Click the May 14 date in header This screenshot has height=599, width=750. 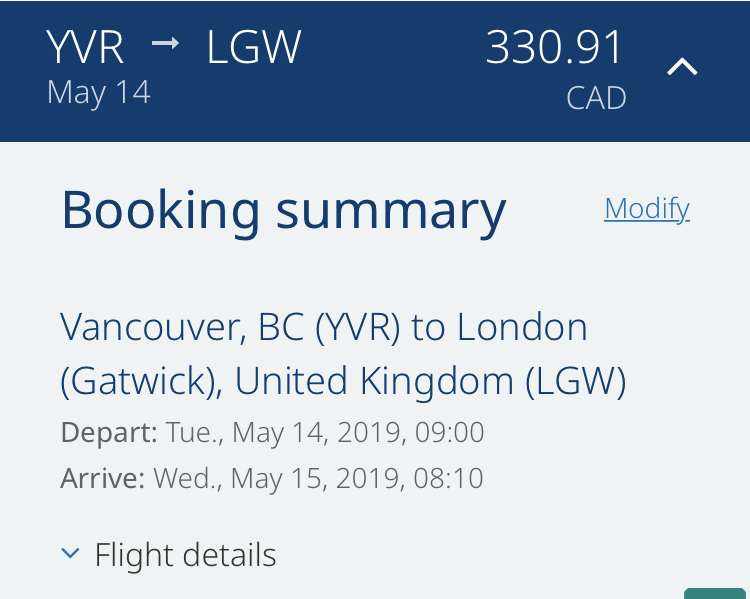tap(99, 93)
